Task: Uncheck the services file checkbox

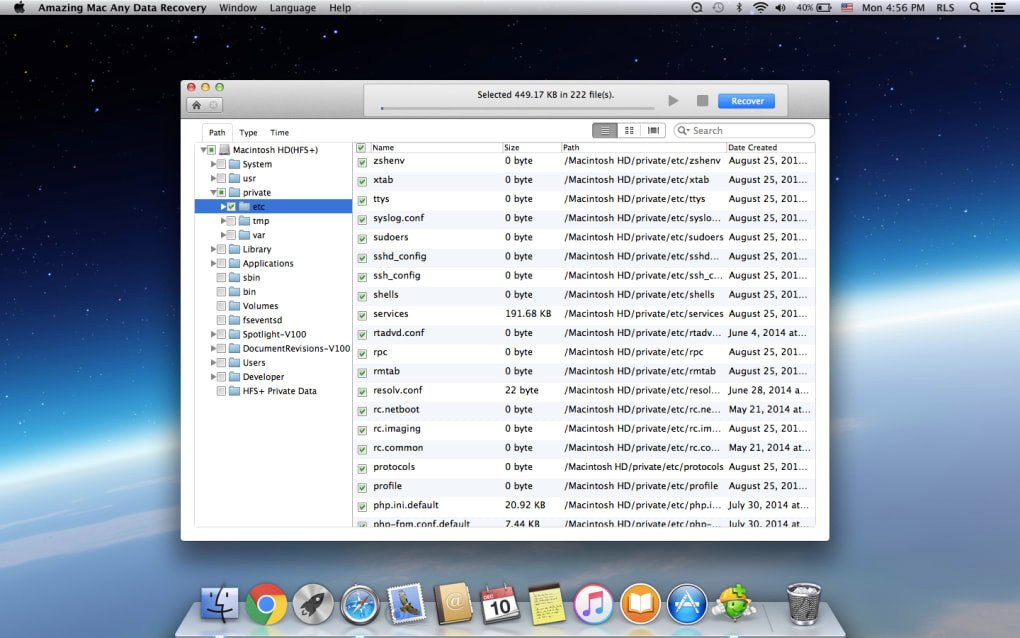Action: pos(362,315)
